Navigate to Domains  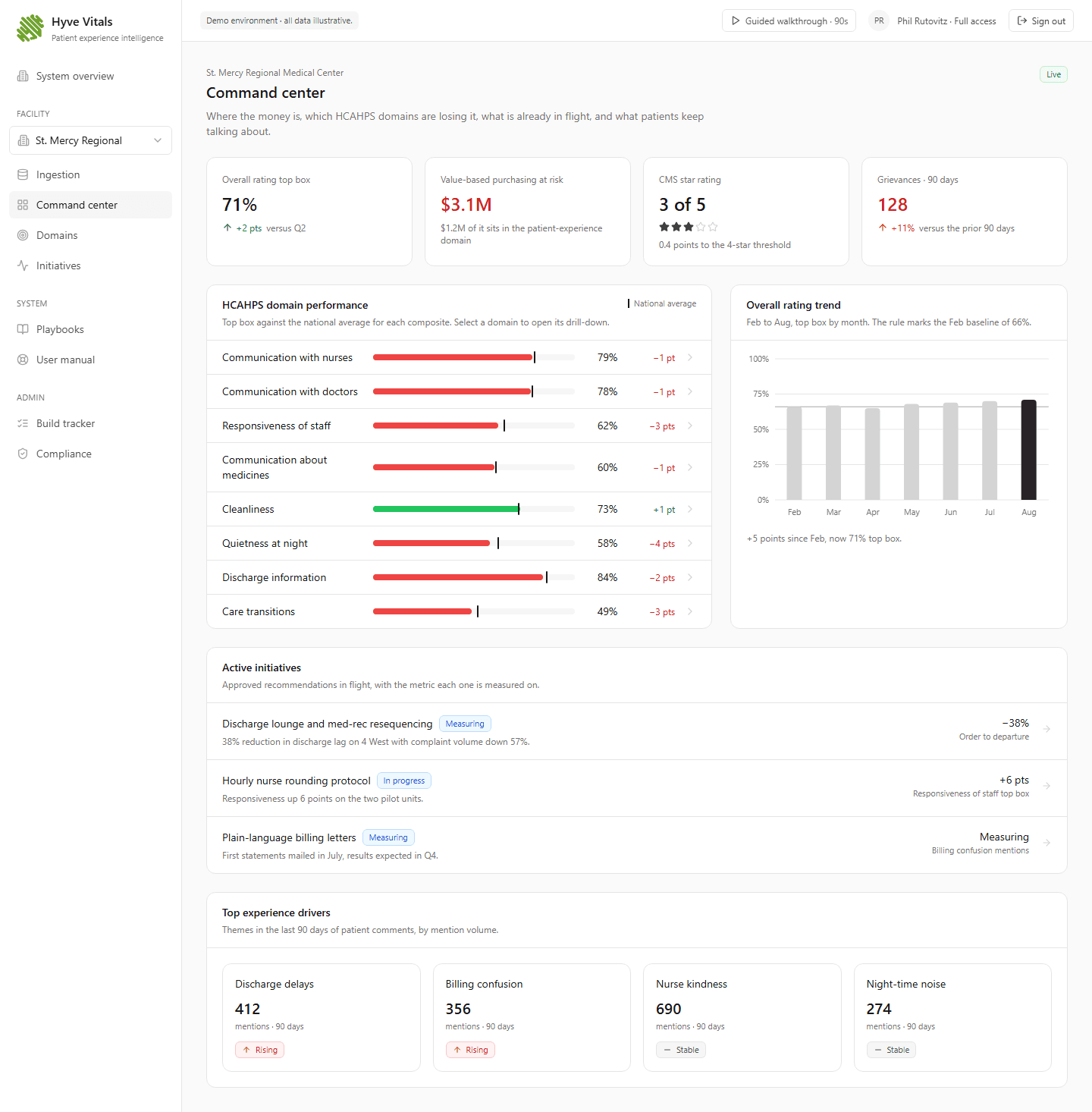click(x=90, y=235)
